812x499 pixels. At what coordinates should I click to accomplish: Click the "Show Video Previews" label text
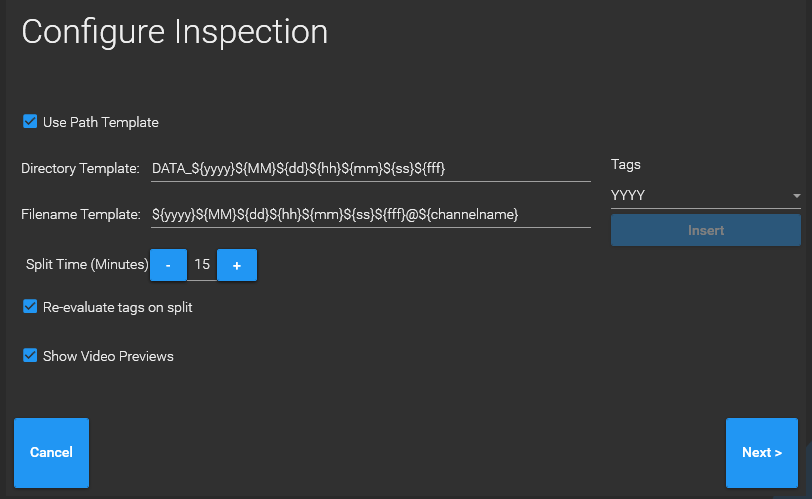coord(108,356)
